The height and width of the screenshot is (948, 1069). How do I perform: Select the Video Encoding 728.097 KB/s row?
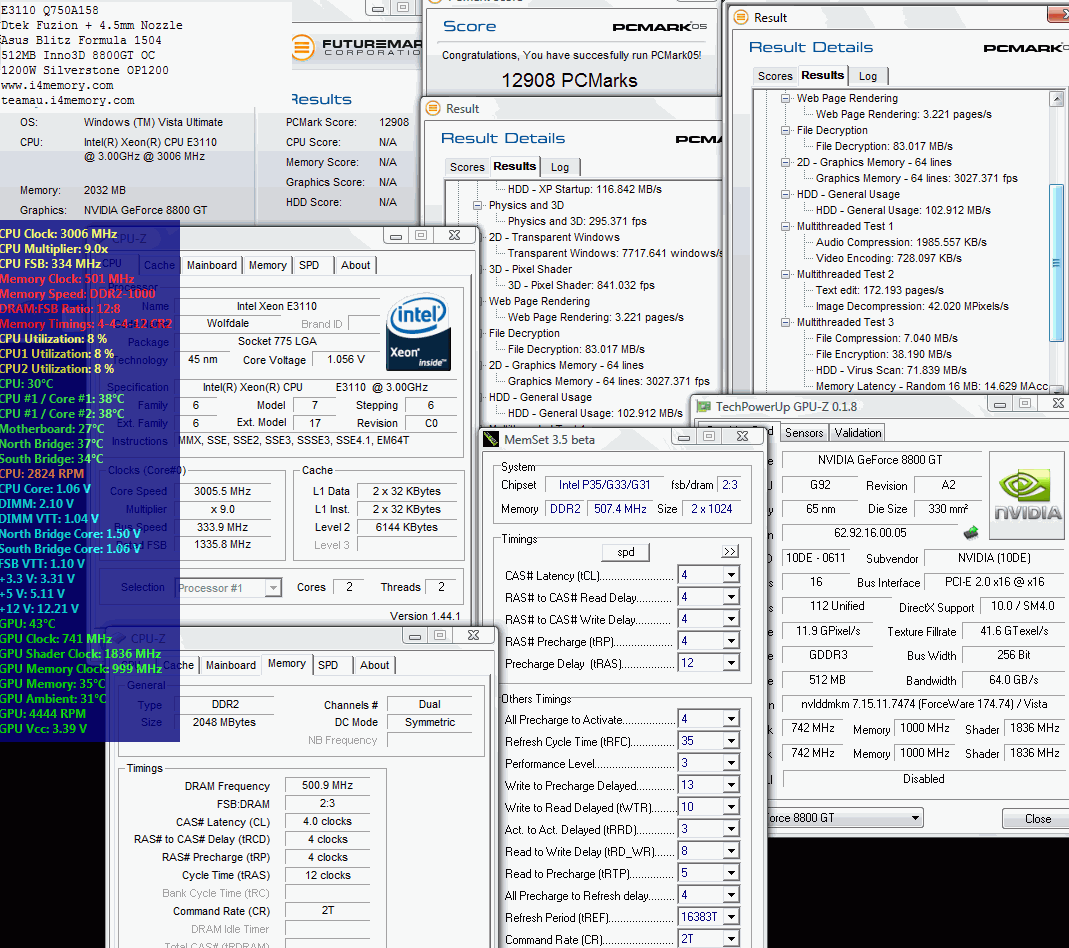coord(888,258)
